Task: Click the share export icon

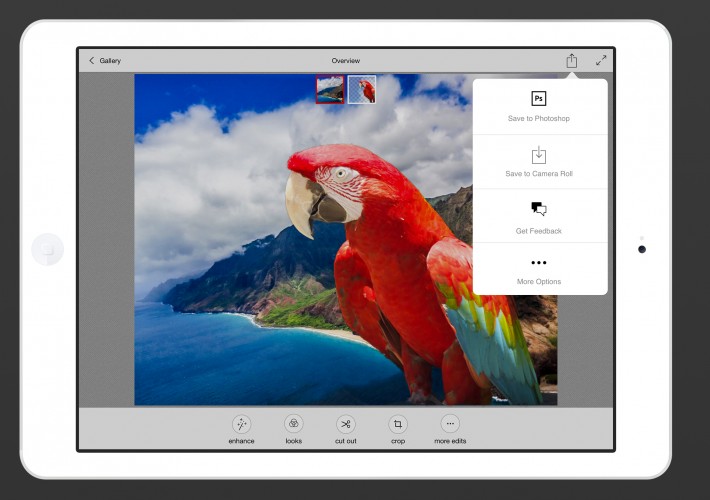Action: [x=571, y=61]
